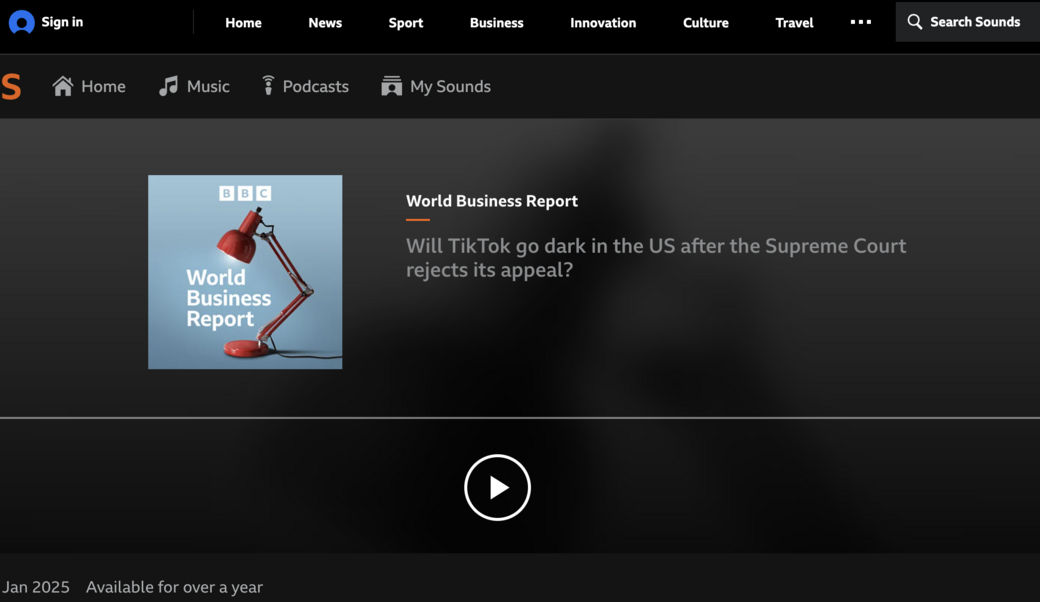This screenshot has width=1040, height=602.
Task: Click the orange Sounds logo
Action: (x=11, y=87)
